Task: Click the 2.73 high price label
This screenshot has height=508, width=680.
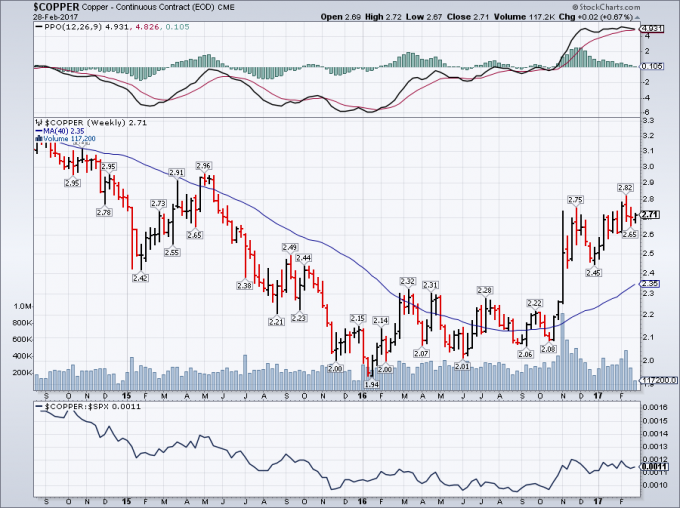Action: click(x=158, y=203)
